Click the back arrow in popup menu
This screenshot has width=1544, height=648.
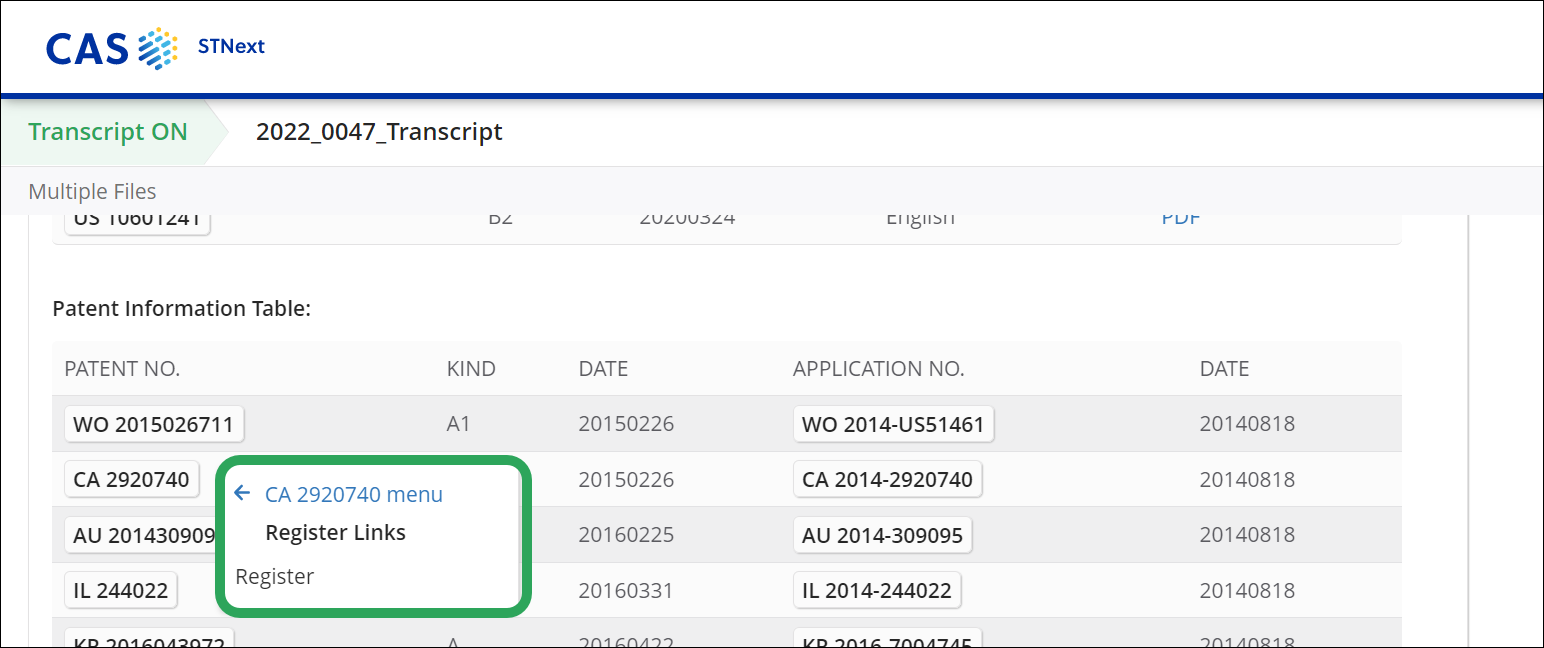click(241, 493)
